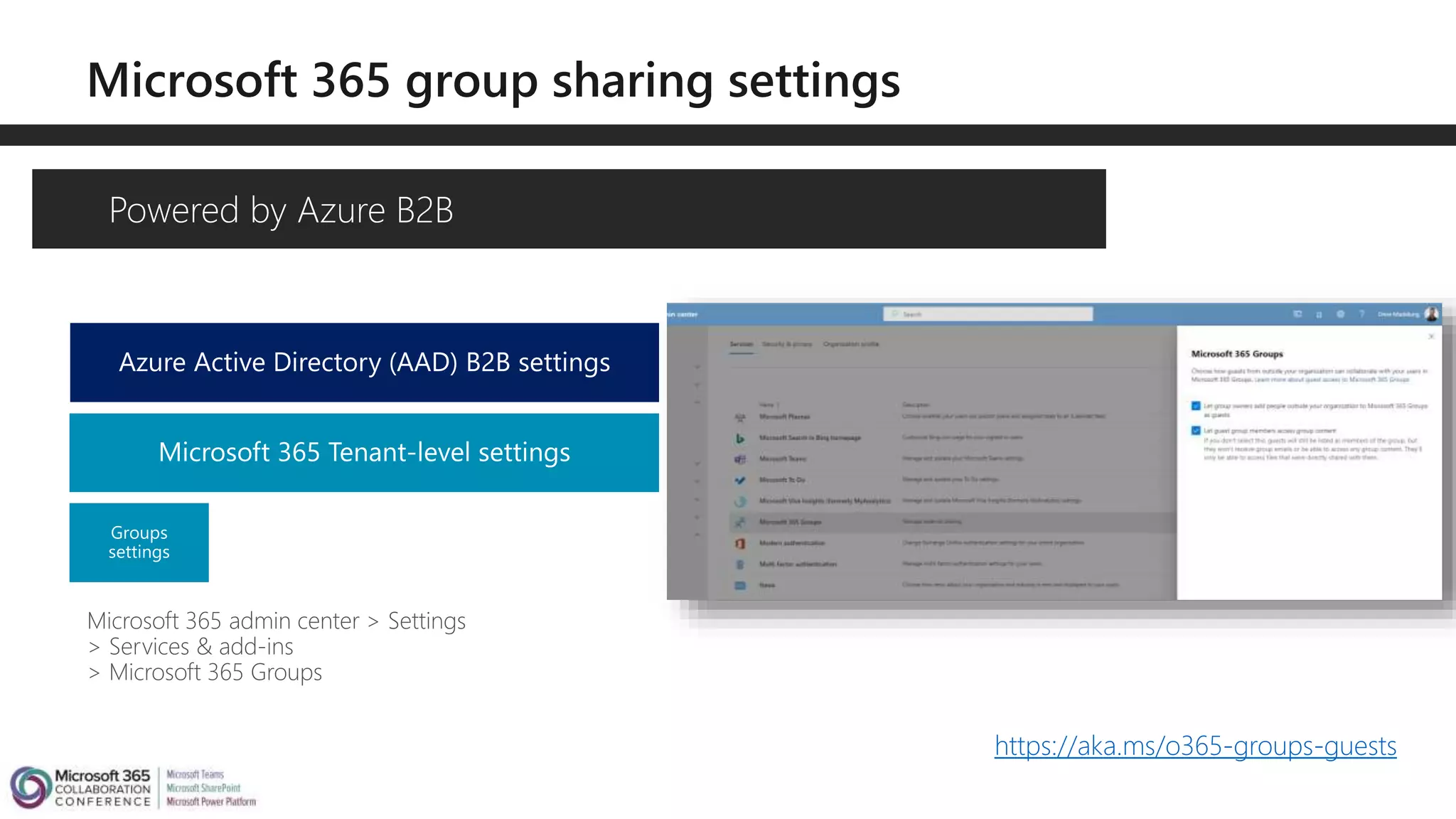Click the 'Microsoft 365 Groups' panel heading
Viewport: 1456px width, 819px height.
[1237, 354]
